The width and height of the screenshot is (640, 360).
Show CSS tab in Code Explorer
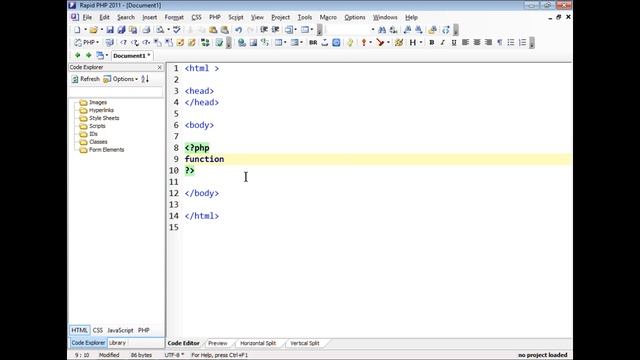pos(98,330)
